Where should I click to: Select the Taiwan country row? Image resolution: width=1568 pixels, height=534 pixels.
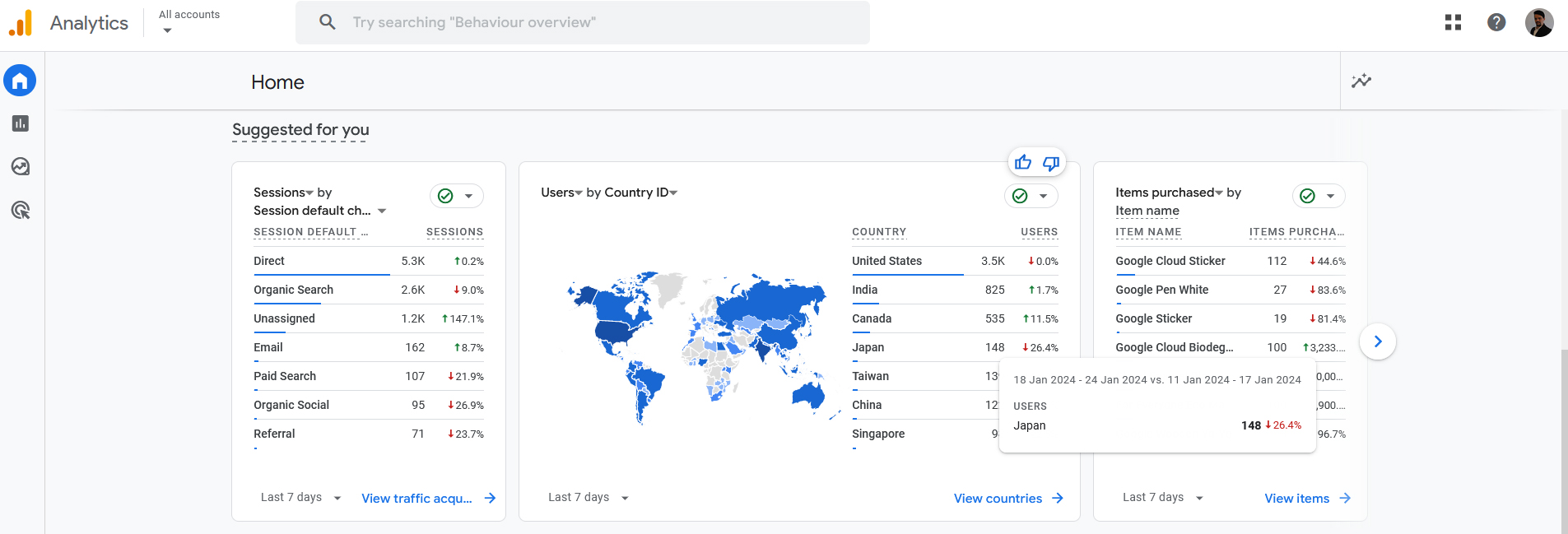925,376
